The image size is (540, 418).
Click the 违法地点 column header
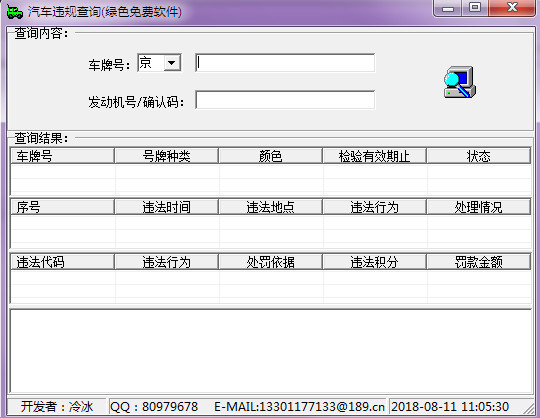(x=270, y=207)
